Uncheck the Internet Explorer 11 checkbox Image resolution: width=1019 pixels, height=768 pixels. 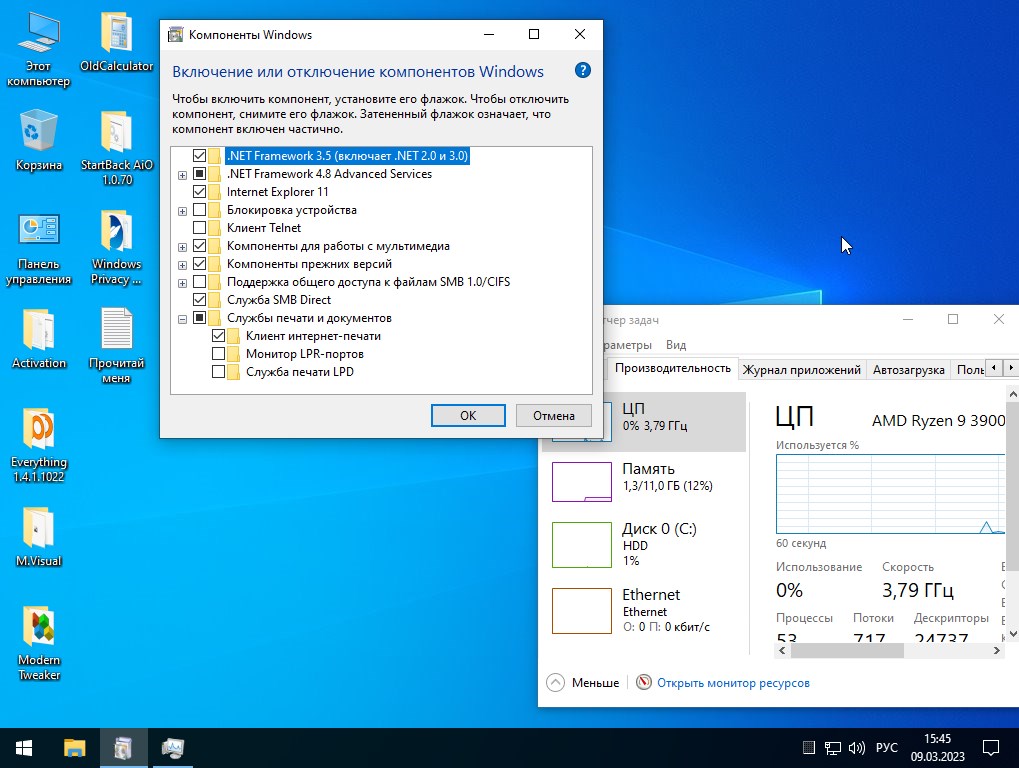[200, 192]
